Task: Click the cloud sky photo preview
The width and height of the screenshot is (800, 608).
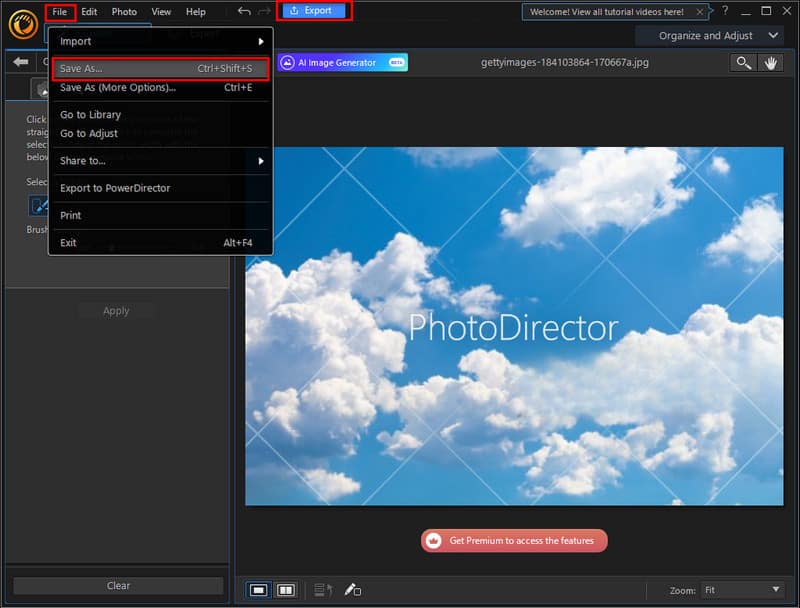Action: click(x=514, y=326)
